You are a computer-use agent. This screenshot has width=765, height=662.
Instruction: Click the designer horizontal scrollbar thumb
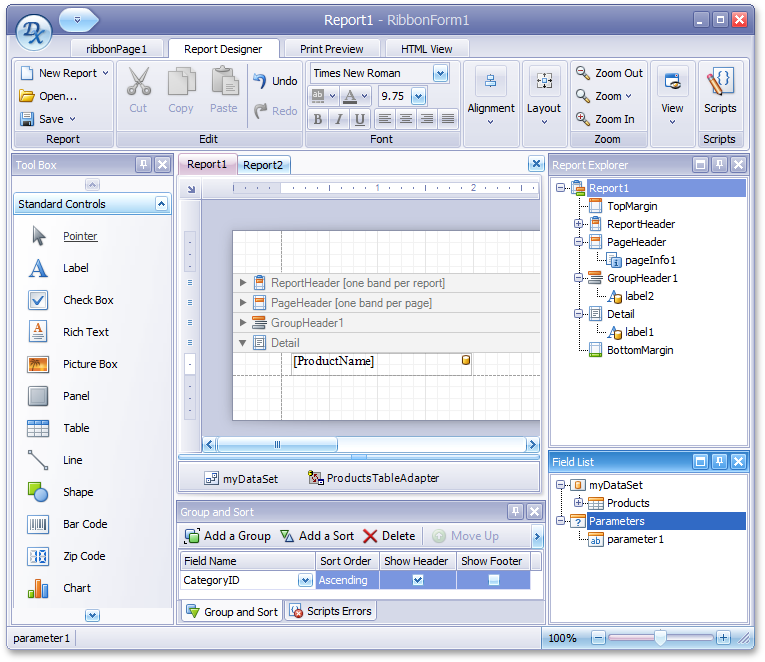[277, 444]
